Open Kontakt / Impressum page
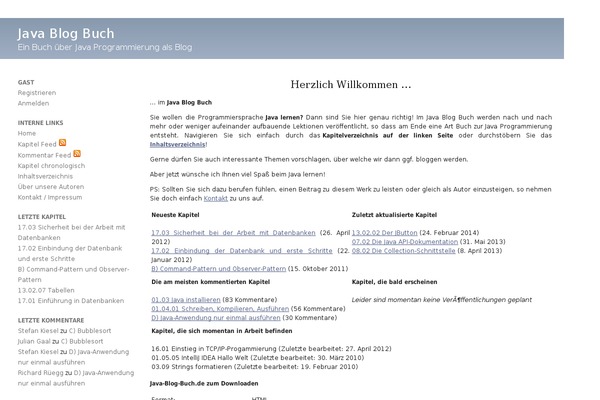Viewport: 600px width, 400px height. pyautogui.click(x=50, y=197)
